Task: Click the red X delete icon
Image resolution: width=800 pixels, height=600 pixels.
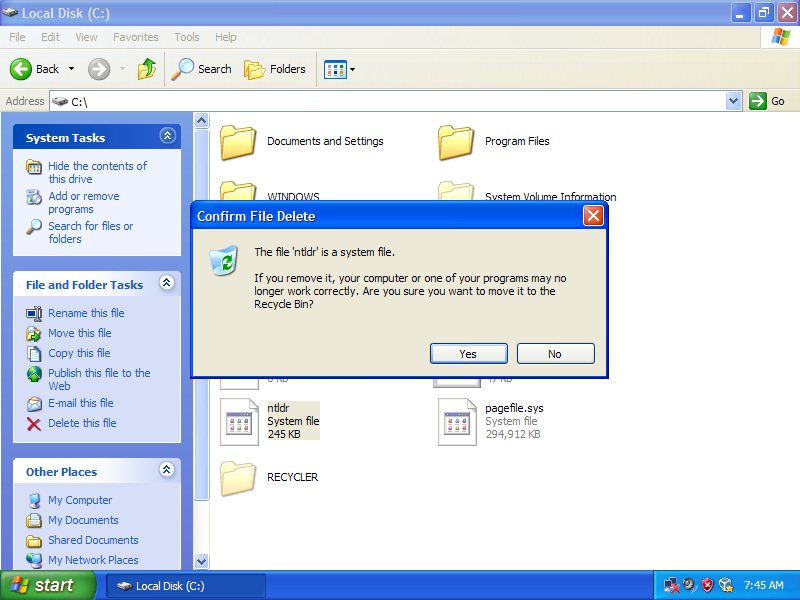Action: [x=34, y=423]
